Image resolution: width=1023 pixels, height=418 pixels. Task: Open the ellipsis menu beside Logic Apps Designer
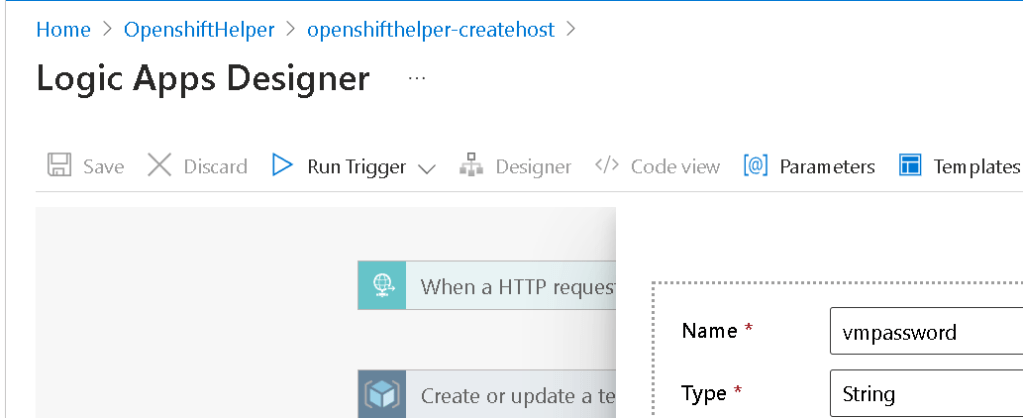416,78
